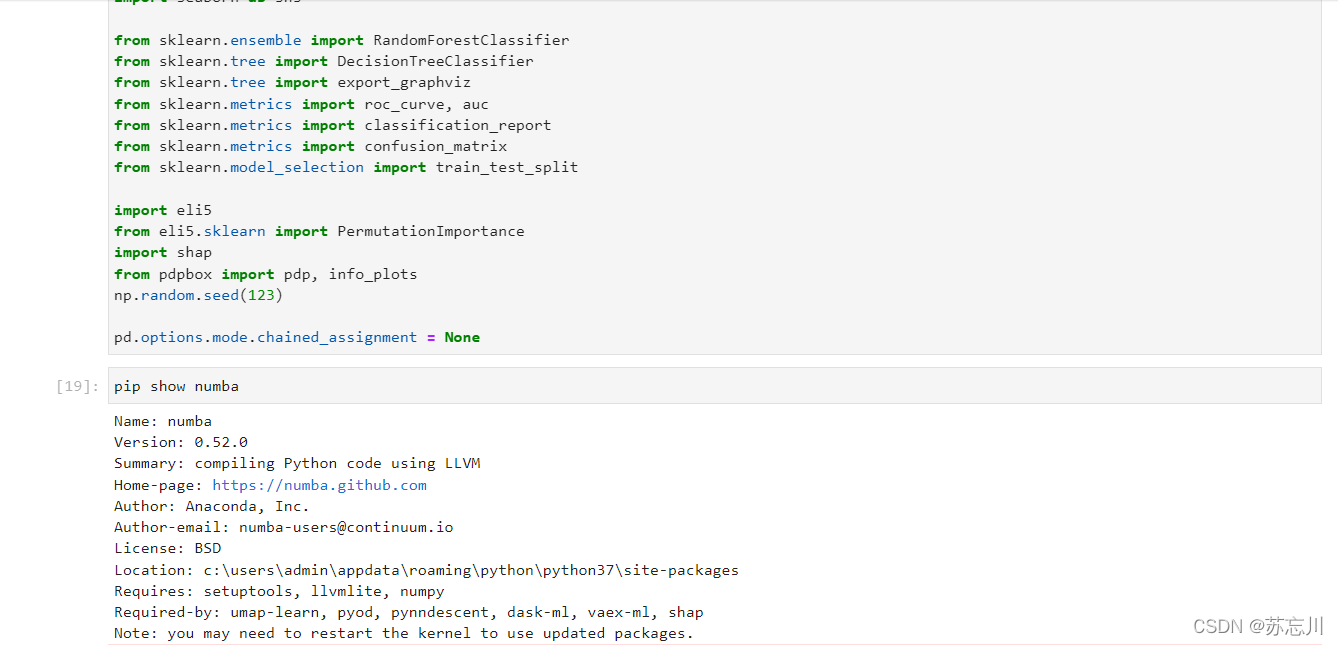Screen dimensions: 1338x645
Task: Click the 'import eli5' line
Action: (163, 210)
